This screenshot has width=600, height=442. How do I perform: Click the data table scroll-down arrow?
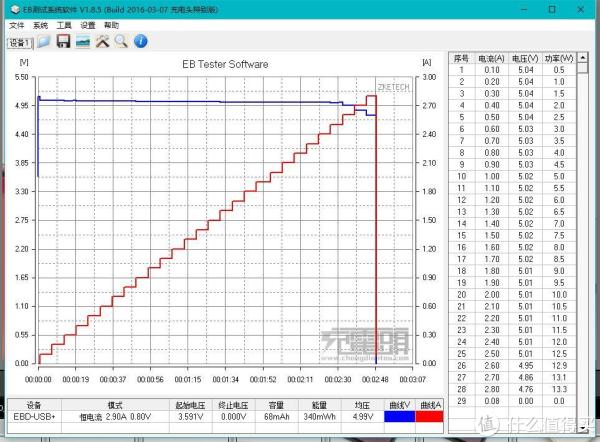tap(582, 428)
